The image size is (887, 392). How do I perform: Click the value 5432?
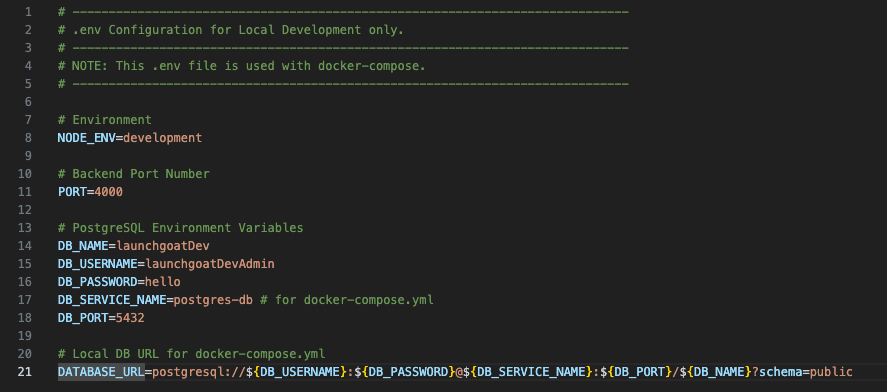[130, 318]
